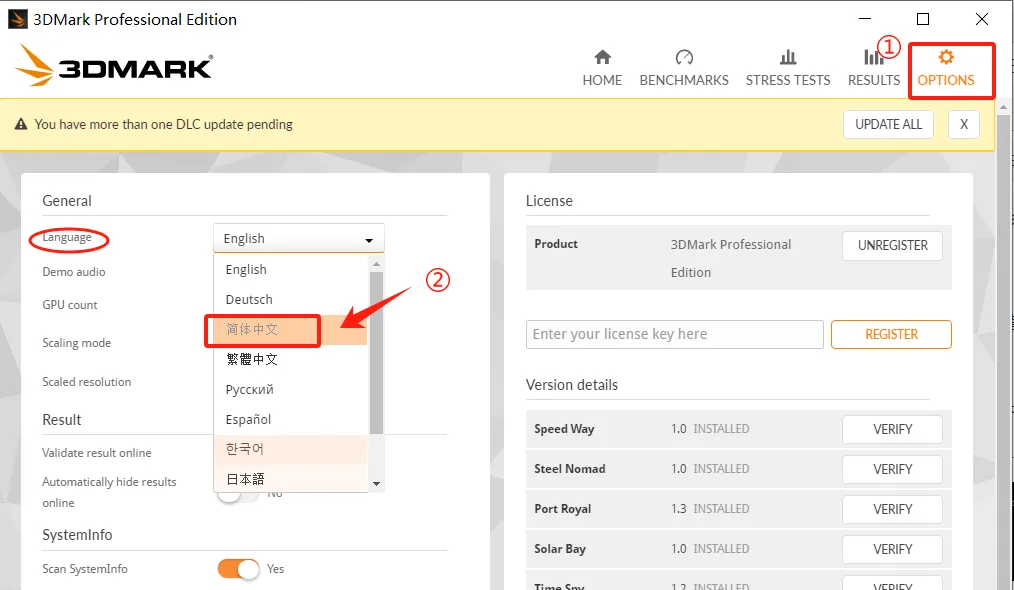The width and height of the screenshot is (1014, 590).
Task: Click the Version details heading
Action: 572,385
